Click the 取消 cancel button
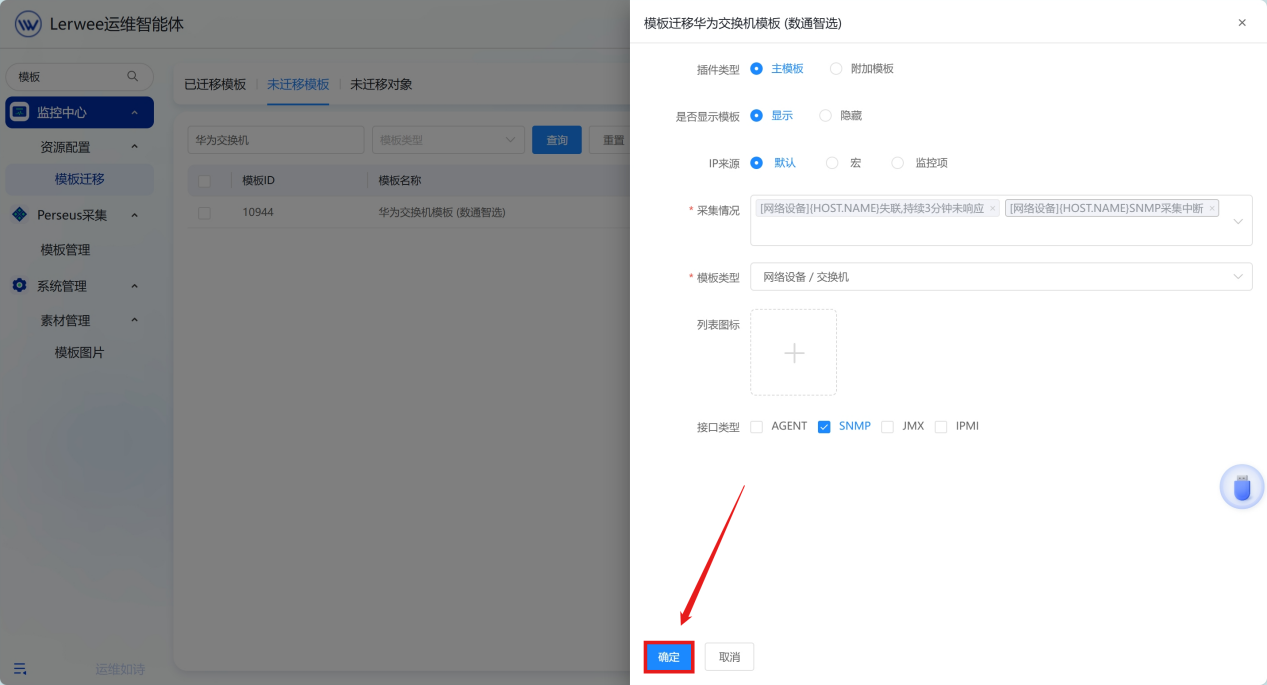1267x685 pixels. (x=729, y=657)
